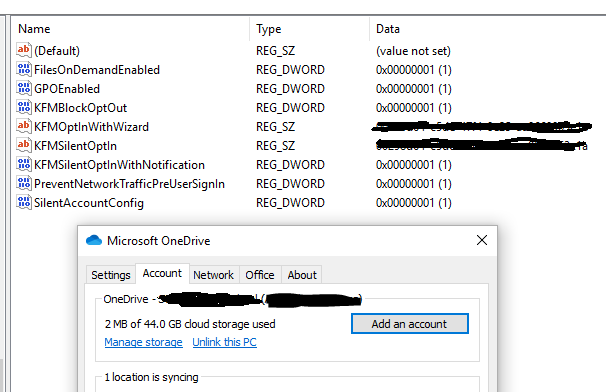Image resolution: width=606 pixels, height=392 pixels.
Task: Select the KFMSilentOptInWithNotification value name
Action: (x=119, y=164)
